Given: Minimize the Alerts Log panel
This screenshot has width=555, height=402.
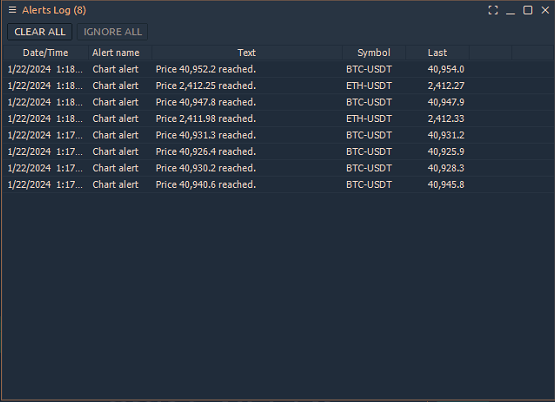Looking at the screenshot, I should (x=510, y=10).
